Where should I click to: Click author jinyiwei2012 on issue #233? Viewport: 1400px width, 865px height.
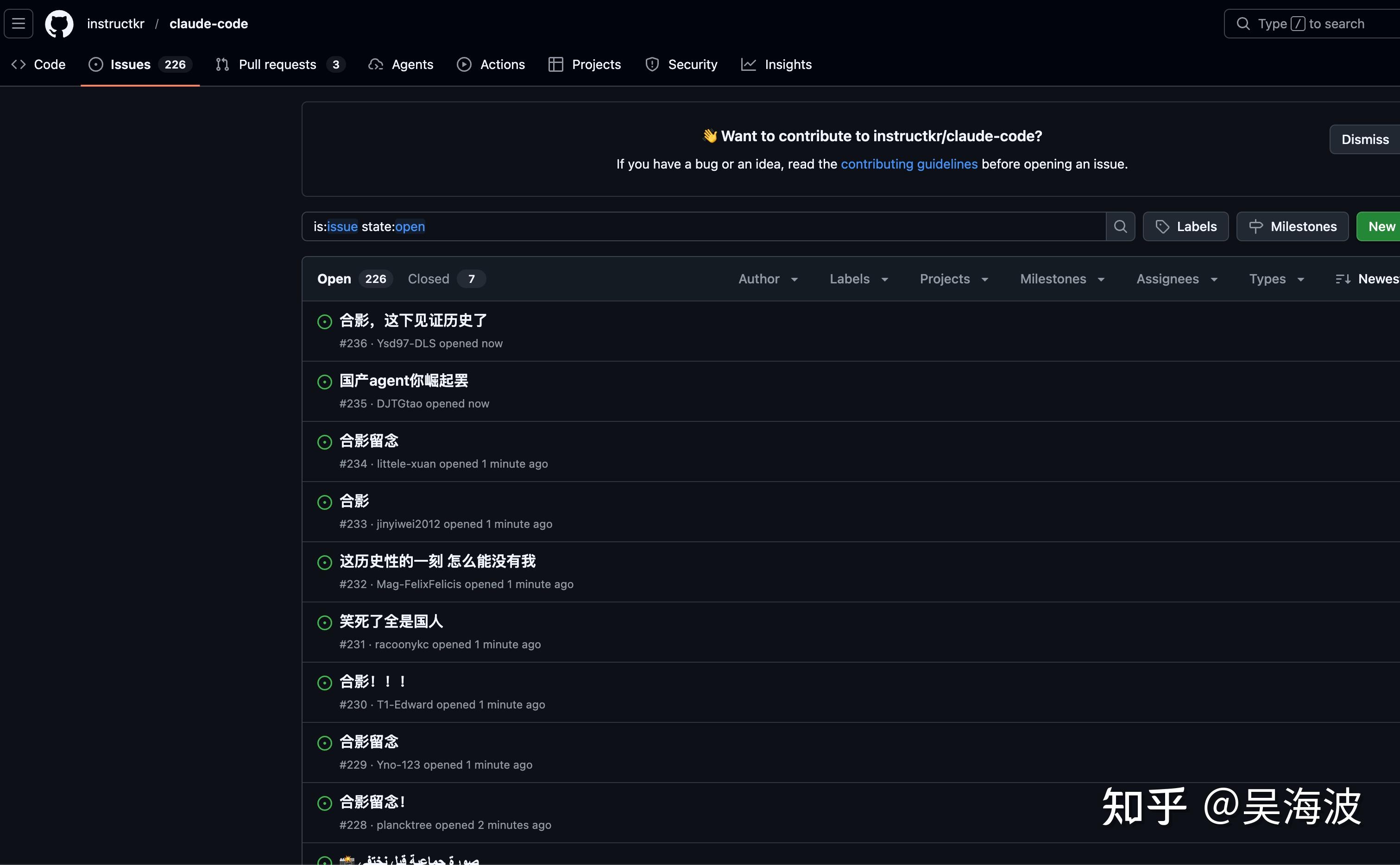click(x=408, y=524)
